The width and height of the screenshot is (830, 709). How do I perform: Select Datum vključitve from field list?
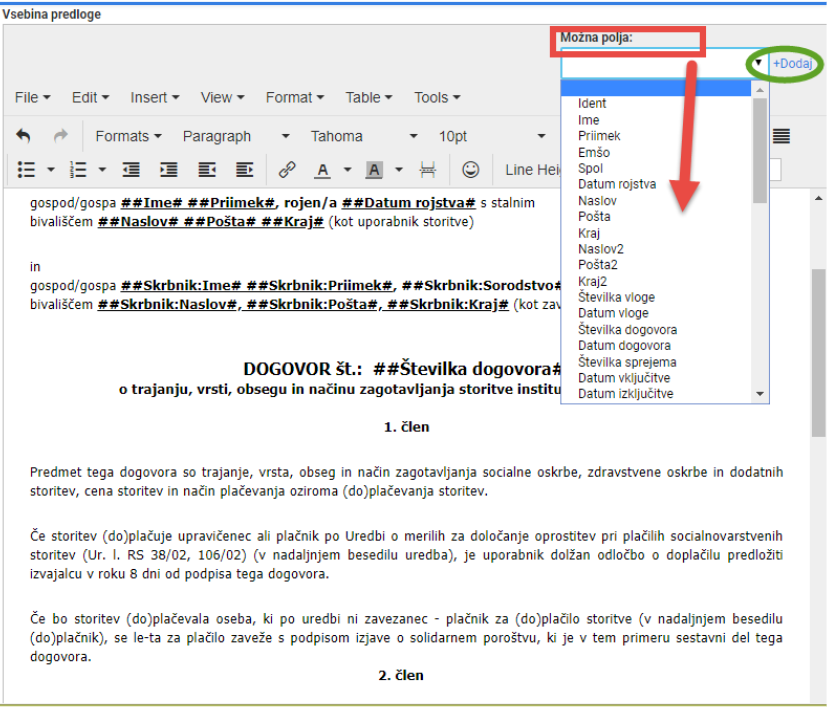[x=656, y=378]
